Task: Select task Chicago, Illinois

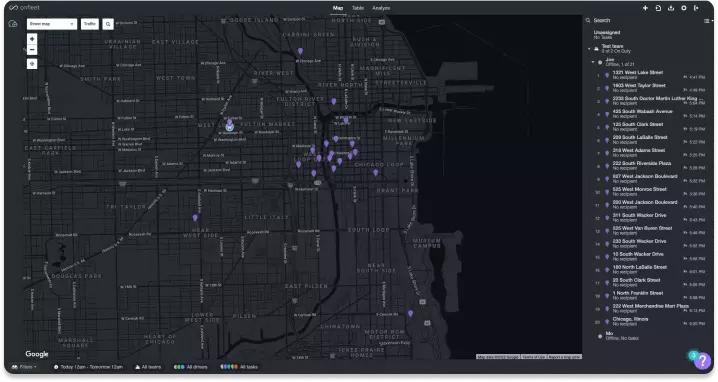Action: (x=650, y=321)
